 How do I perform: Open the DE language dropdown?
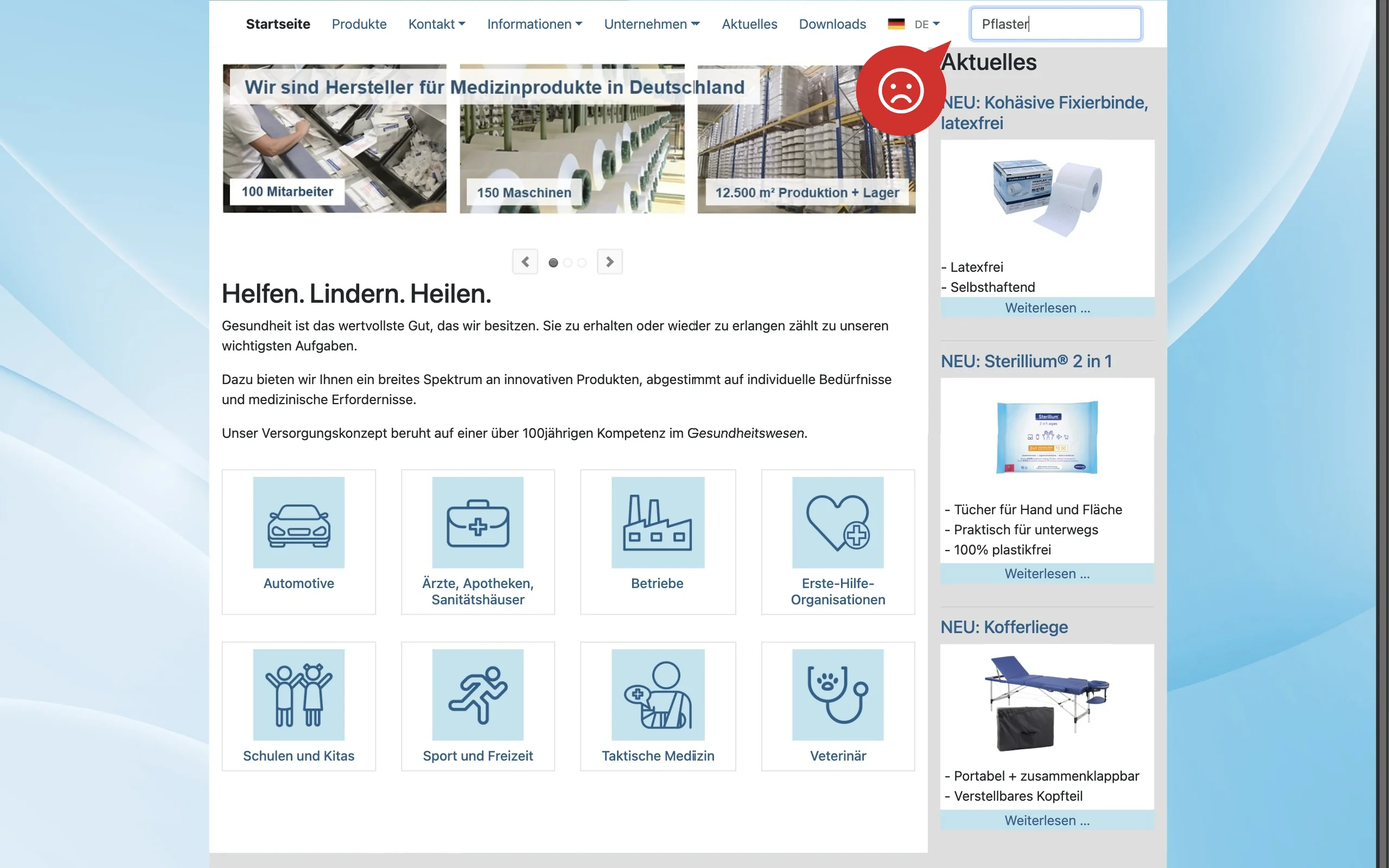[x=927, y=24]
